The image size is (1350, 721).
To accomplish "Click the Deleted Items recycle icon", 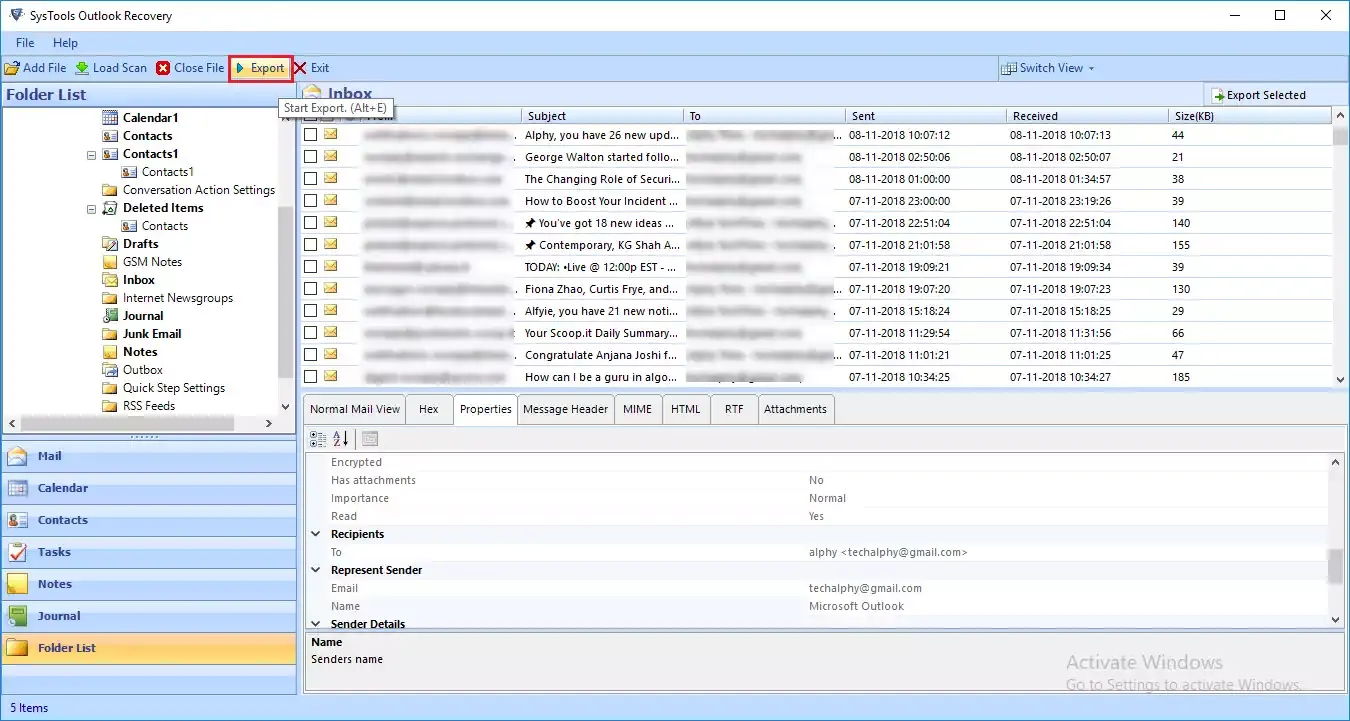I will click(x=110, y=208).
